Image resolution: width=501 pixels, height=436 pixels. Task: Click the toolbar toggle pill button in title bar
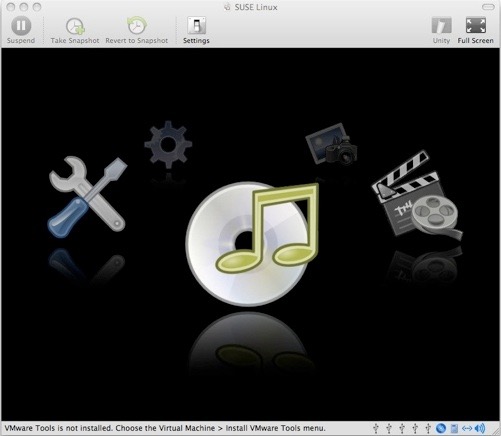tap(488, 7)
